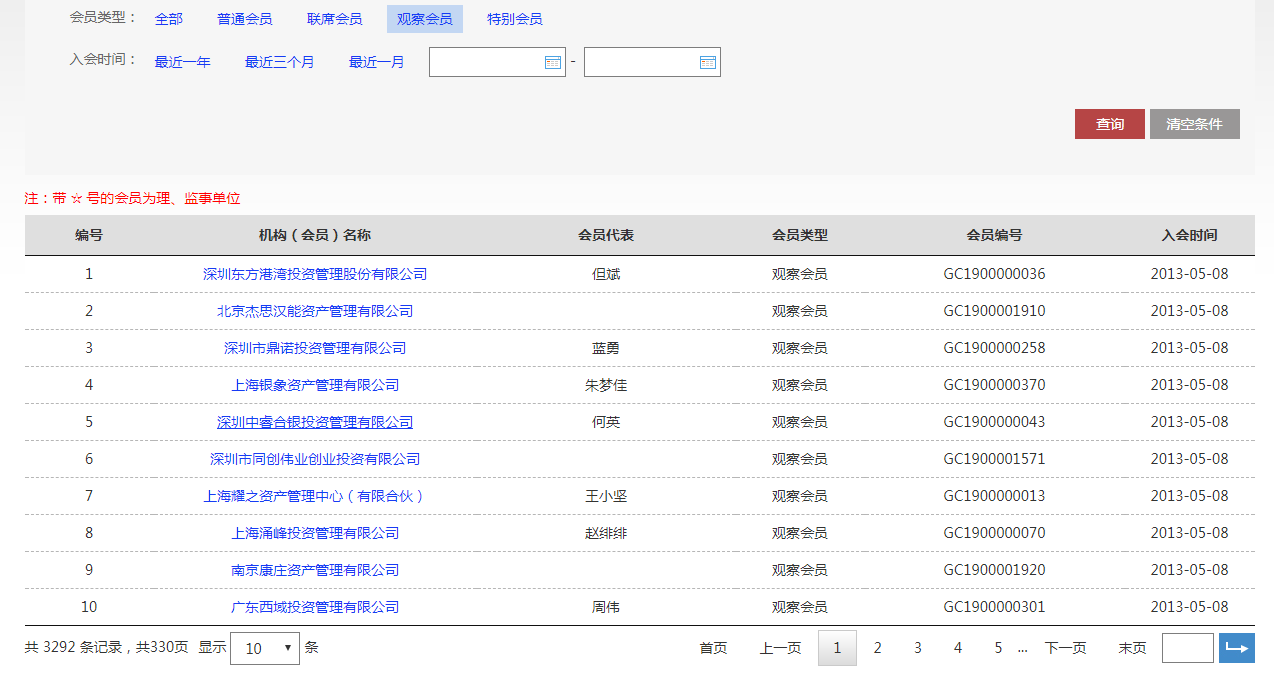1274x674 pixels.
Task: Select 观察会员 member type filter
Action: coord(425,19)
